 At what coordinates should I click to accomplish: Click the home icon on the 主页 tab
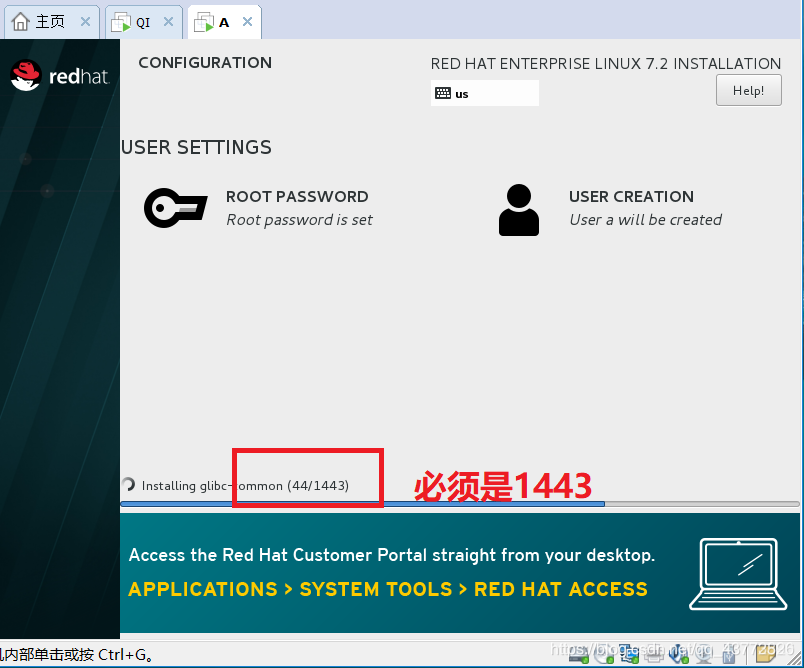coord(21,22)
